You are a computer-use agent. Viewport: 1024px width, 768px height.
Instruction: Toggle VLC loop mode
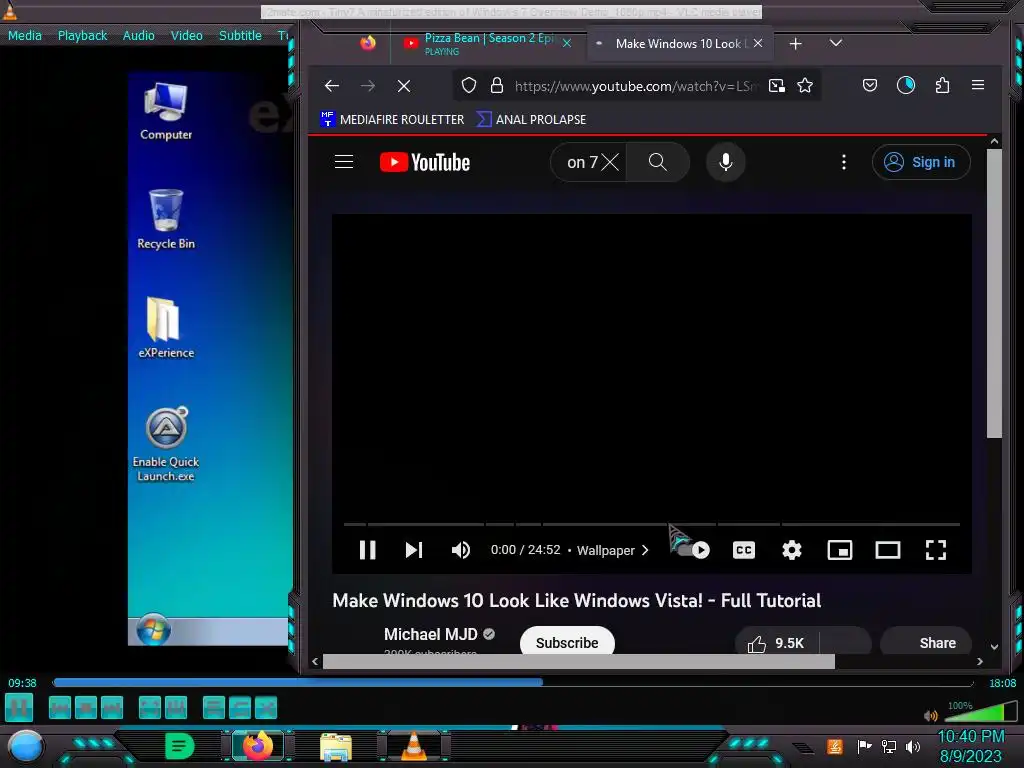pyautogui.click(x=240, y=707)
